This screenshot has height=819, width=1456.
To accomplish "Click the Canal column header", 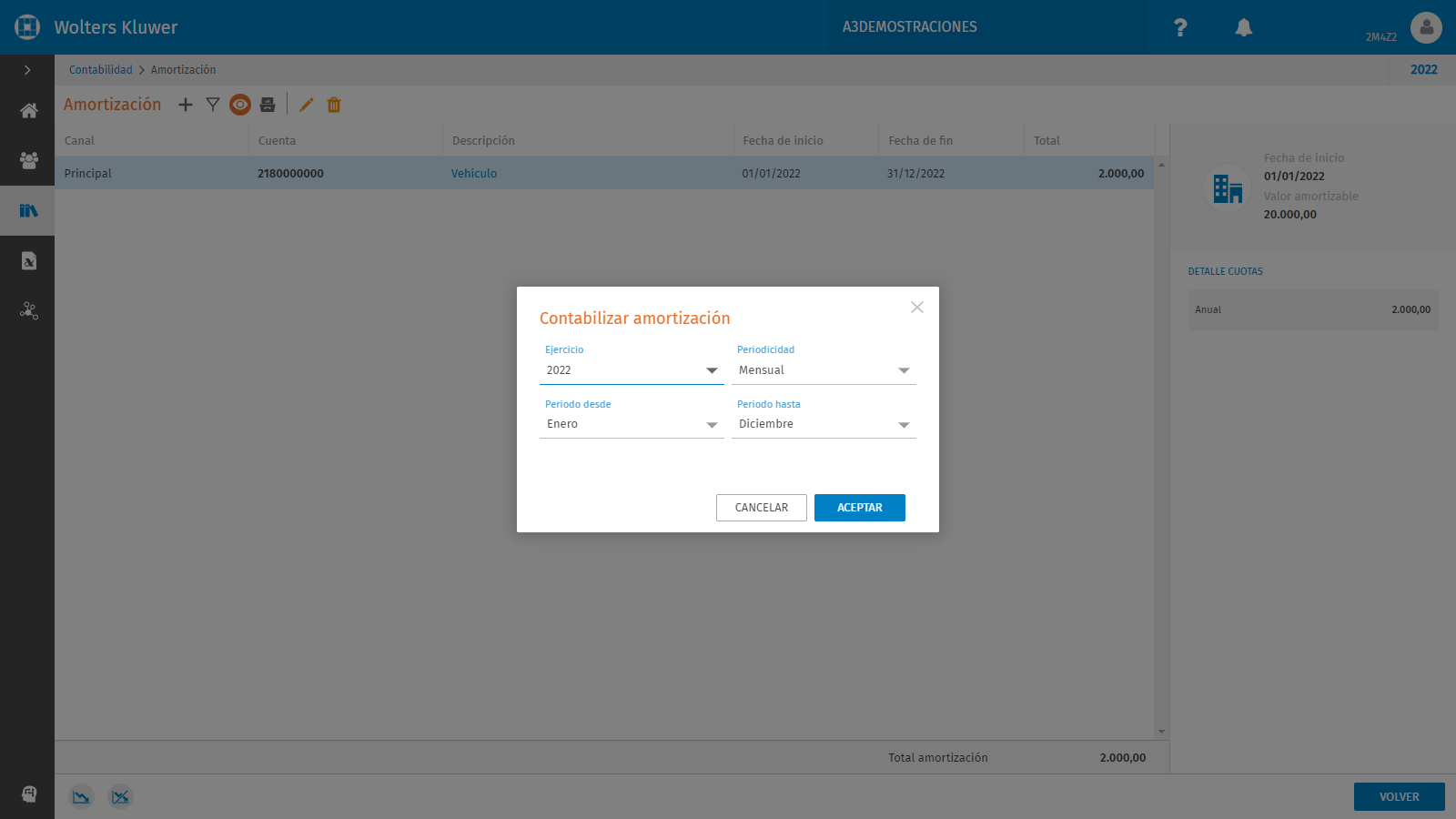I will pyautogui.click(x=152, y=140).
